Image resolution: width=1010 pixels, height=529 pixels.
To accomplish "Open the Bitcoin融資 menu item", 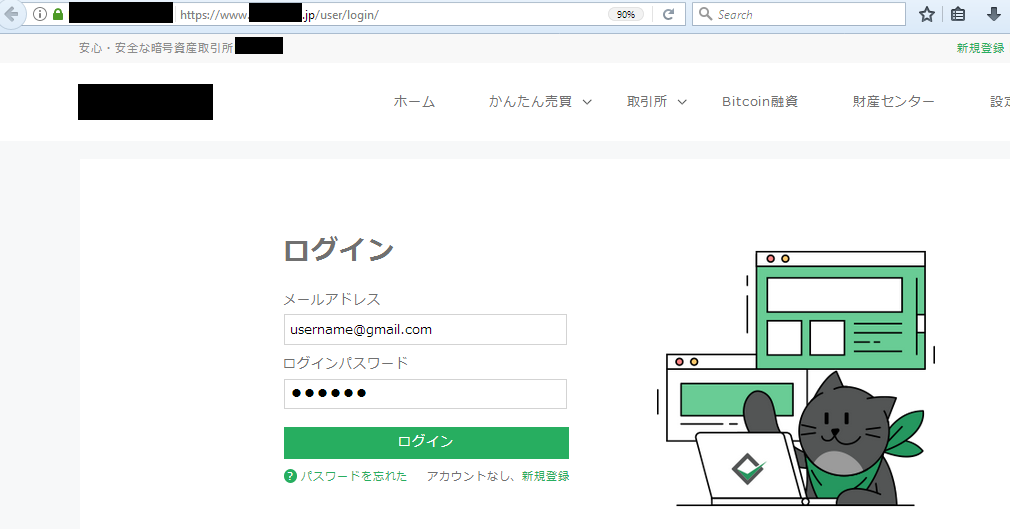I will [x=760, y=102].
